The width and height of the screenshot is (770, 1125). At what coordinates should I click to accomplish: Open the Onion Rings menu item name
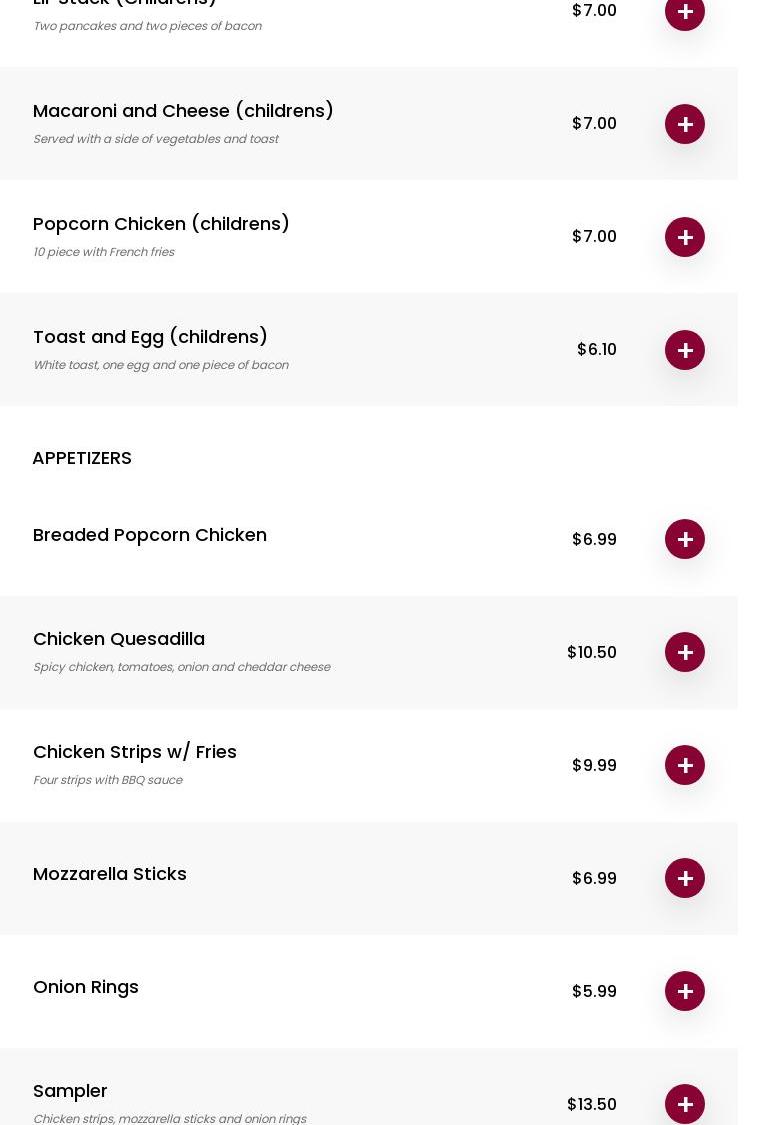tap(86, 987)
